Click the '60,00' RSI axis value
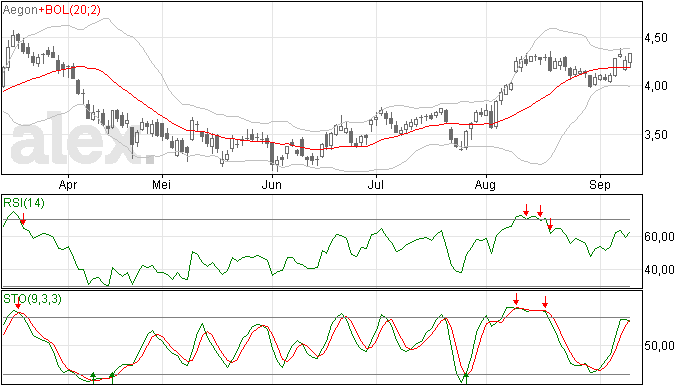 point(659,237)
